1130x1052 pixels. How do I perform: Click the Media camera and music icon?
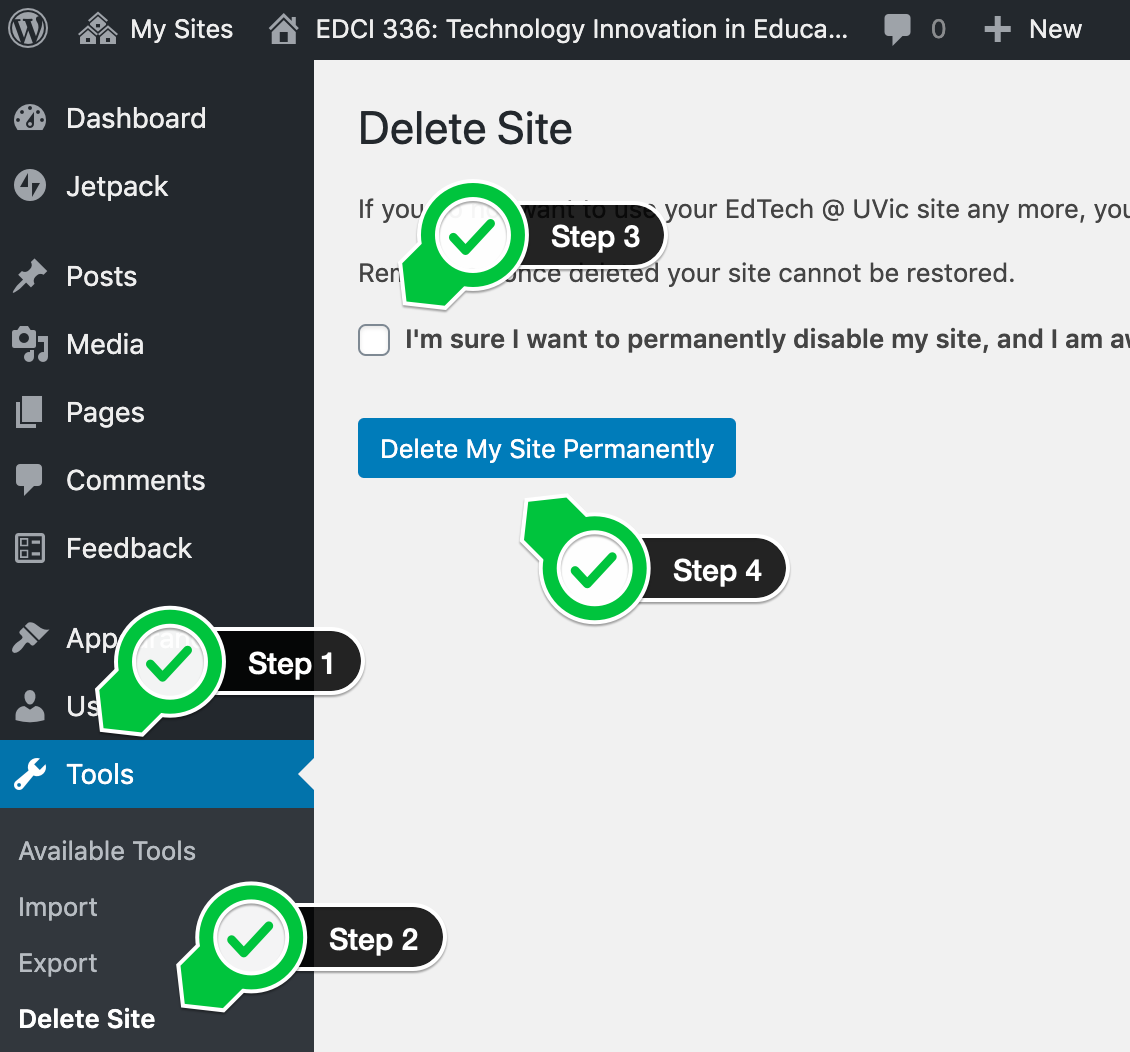pyautogui.click(x=30, y=344)
